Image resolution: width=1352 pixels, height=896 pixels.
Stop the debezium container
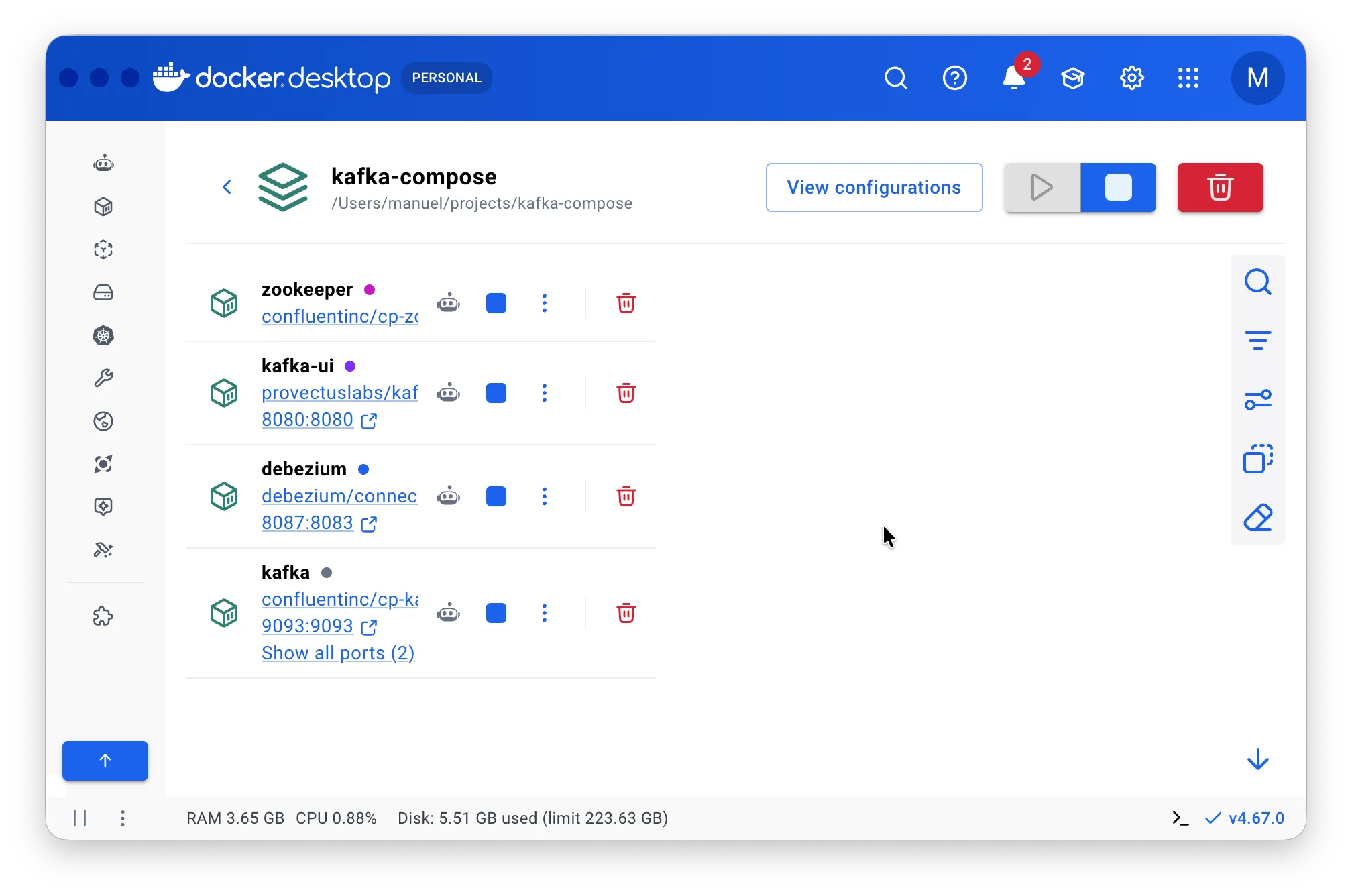pos(496,496)
